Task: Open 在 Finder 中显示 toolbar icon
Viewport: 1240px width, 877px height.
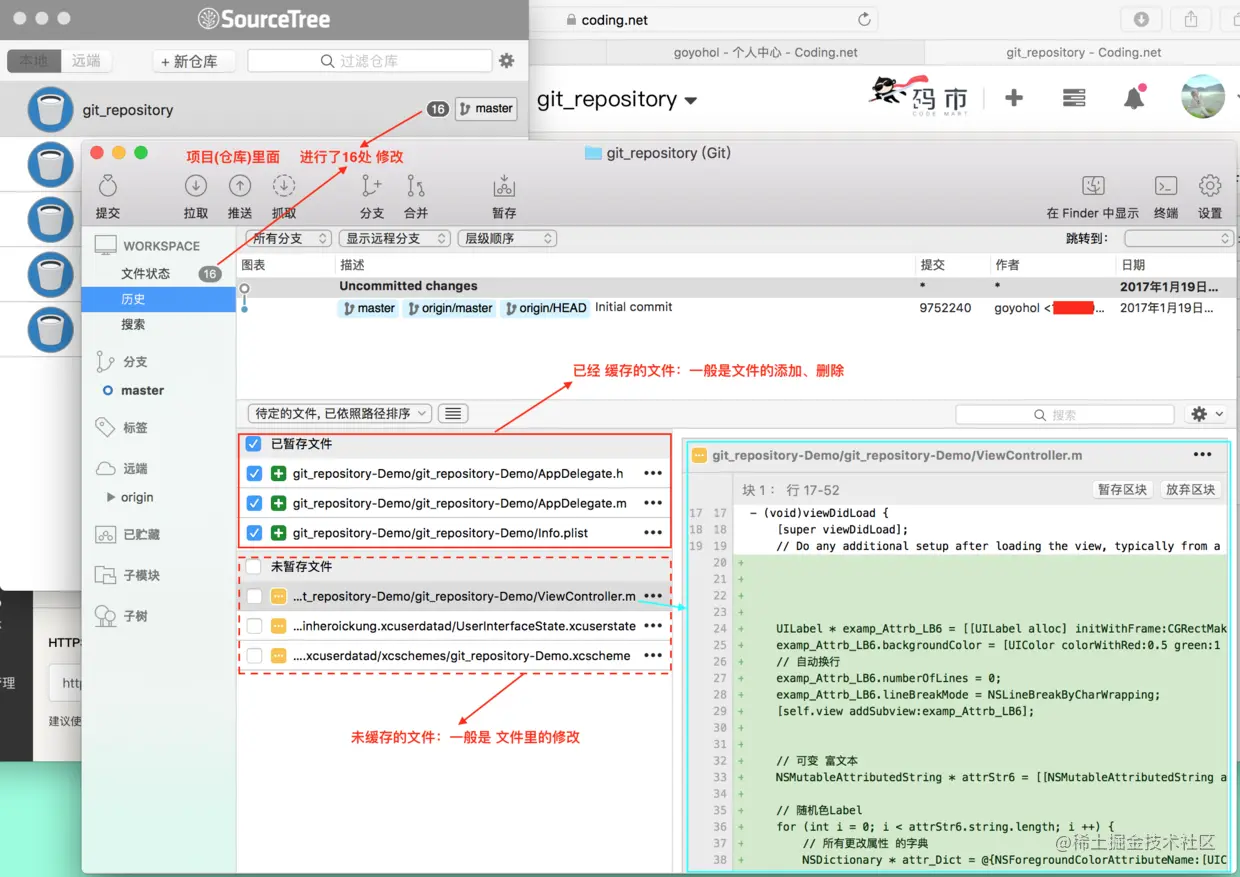Action: tap(1093, 186)
